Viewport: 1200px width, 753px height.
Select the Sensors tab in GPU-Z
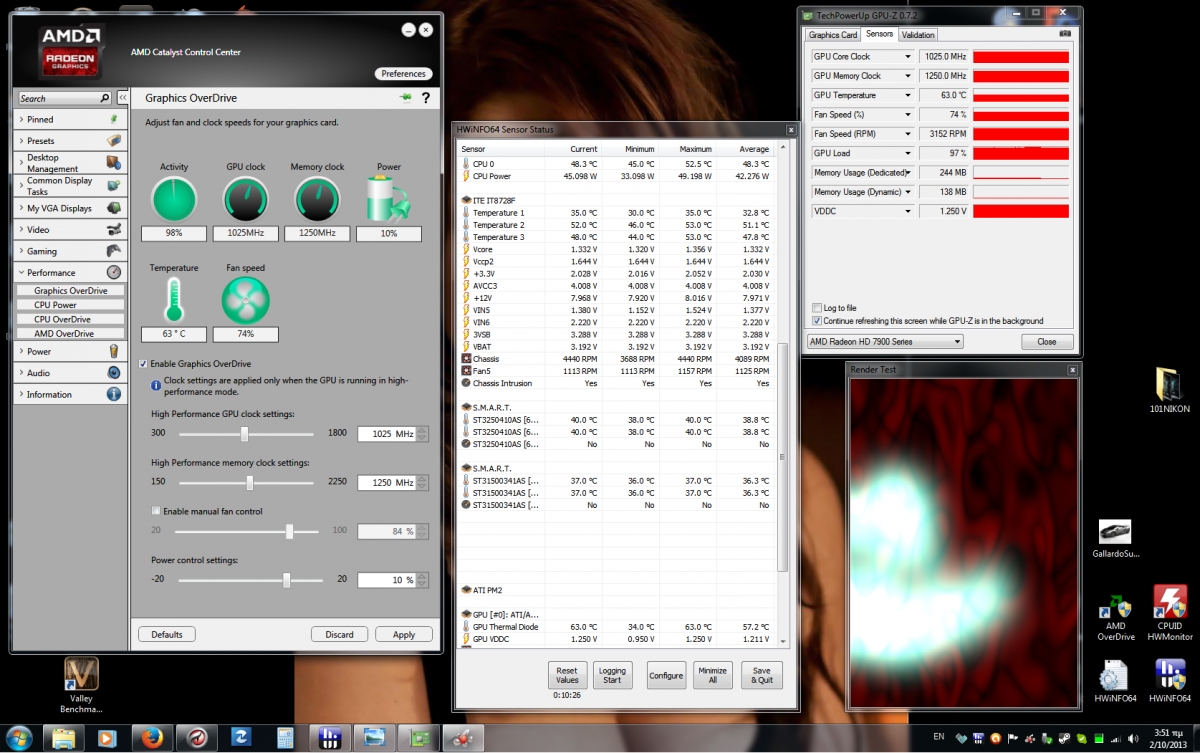point(879,34)
